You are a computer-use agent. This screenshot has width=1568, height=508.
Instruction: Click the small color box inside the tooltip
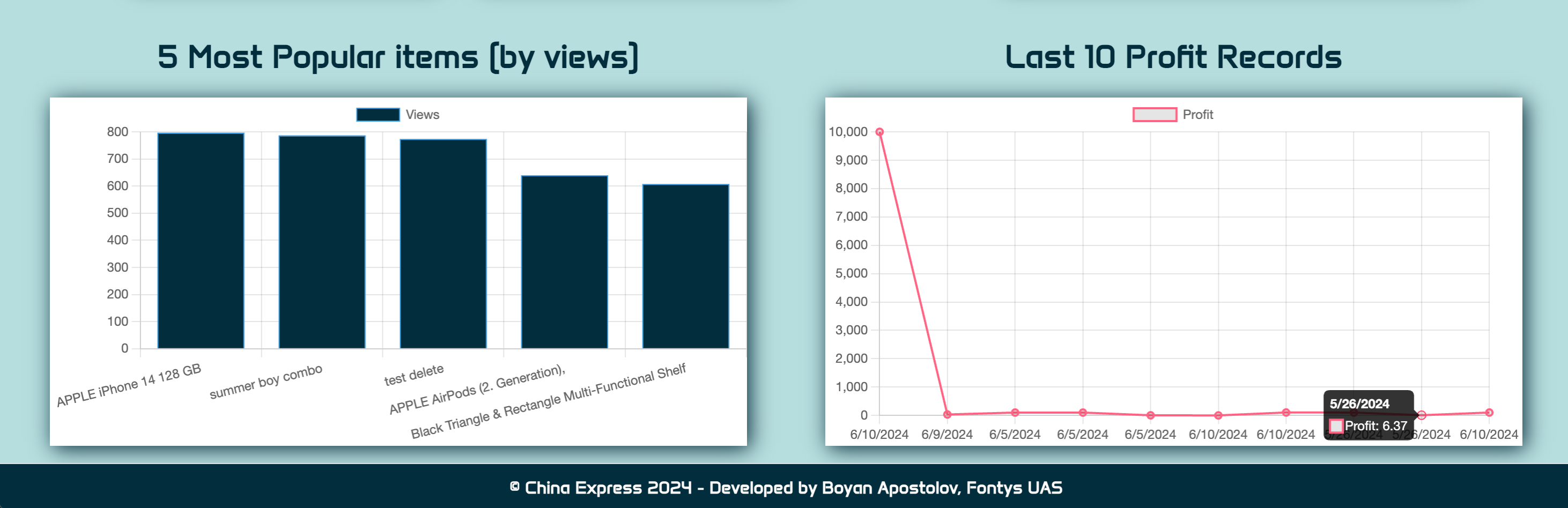point(1336,426)
